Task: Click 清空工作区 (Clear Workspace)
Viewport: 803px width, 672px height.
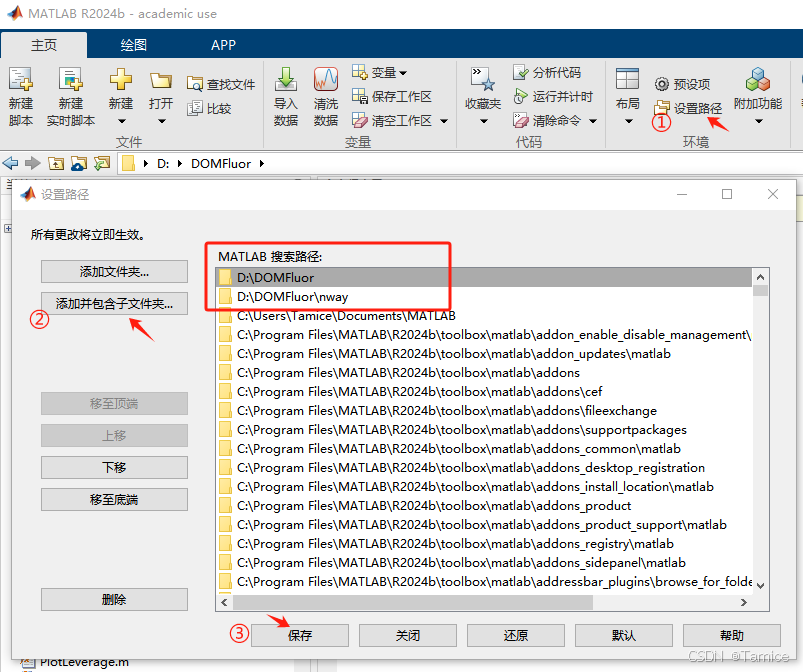Action: (391, 120)
